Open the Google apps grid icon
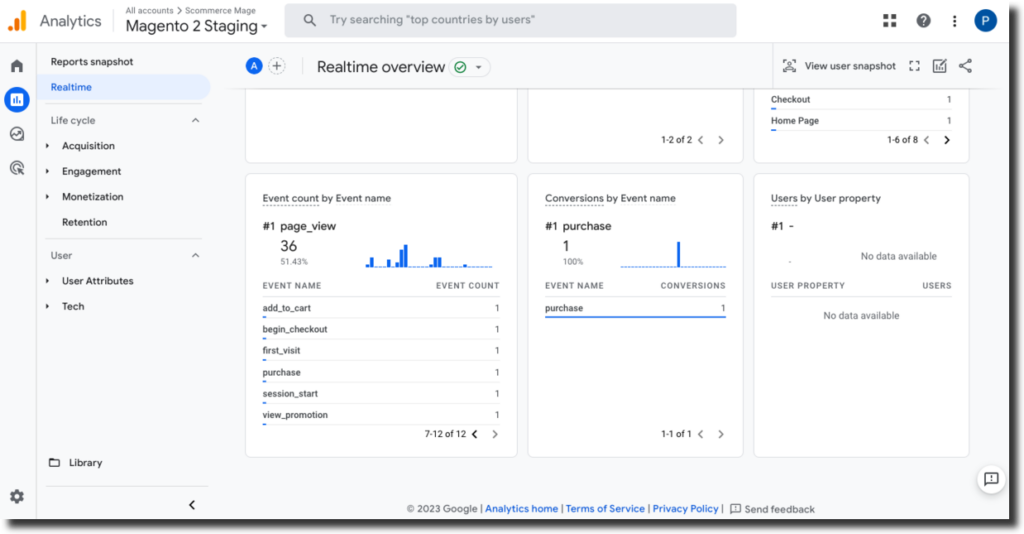 [890, 20]
